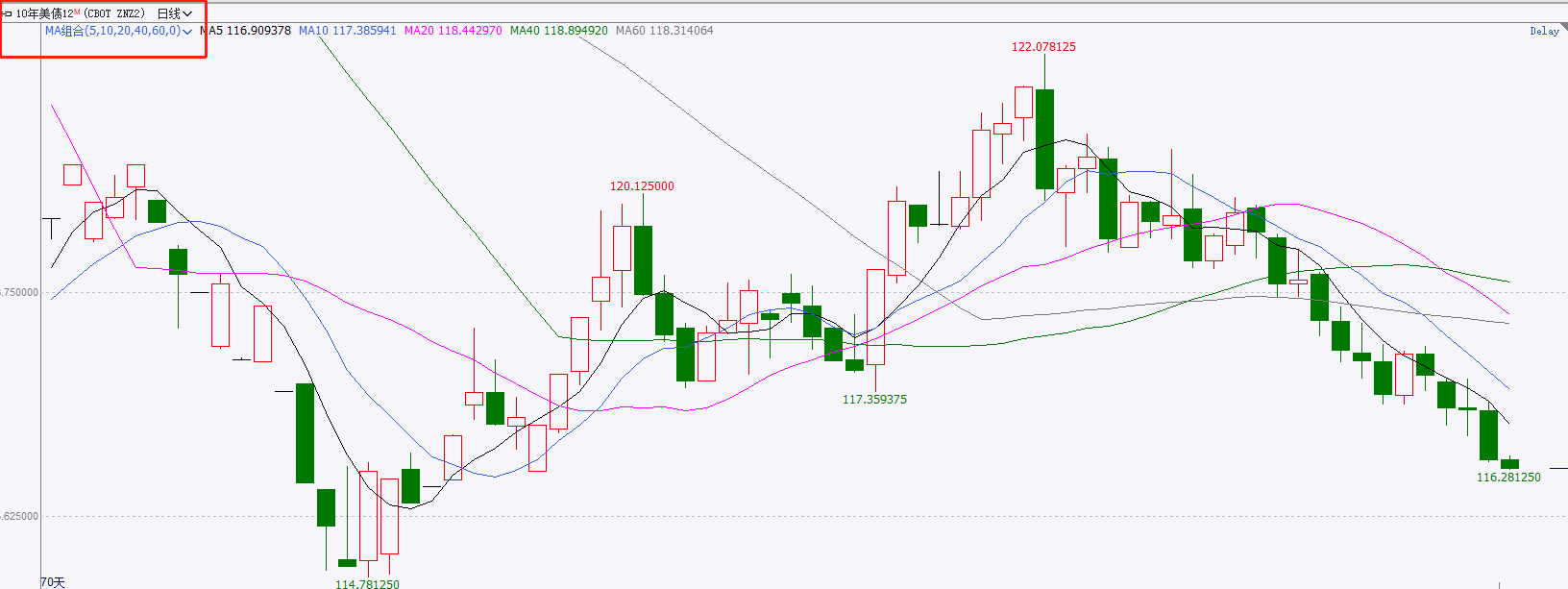Expand the MA组合(5,10,20,40,60,0) indicator dropdown

click(x=118, y=31)
